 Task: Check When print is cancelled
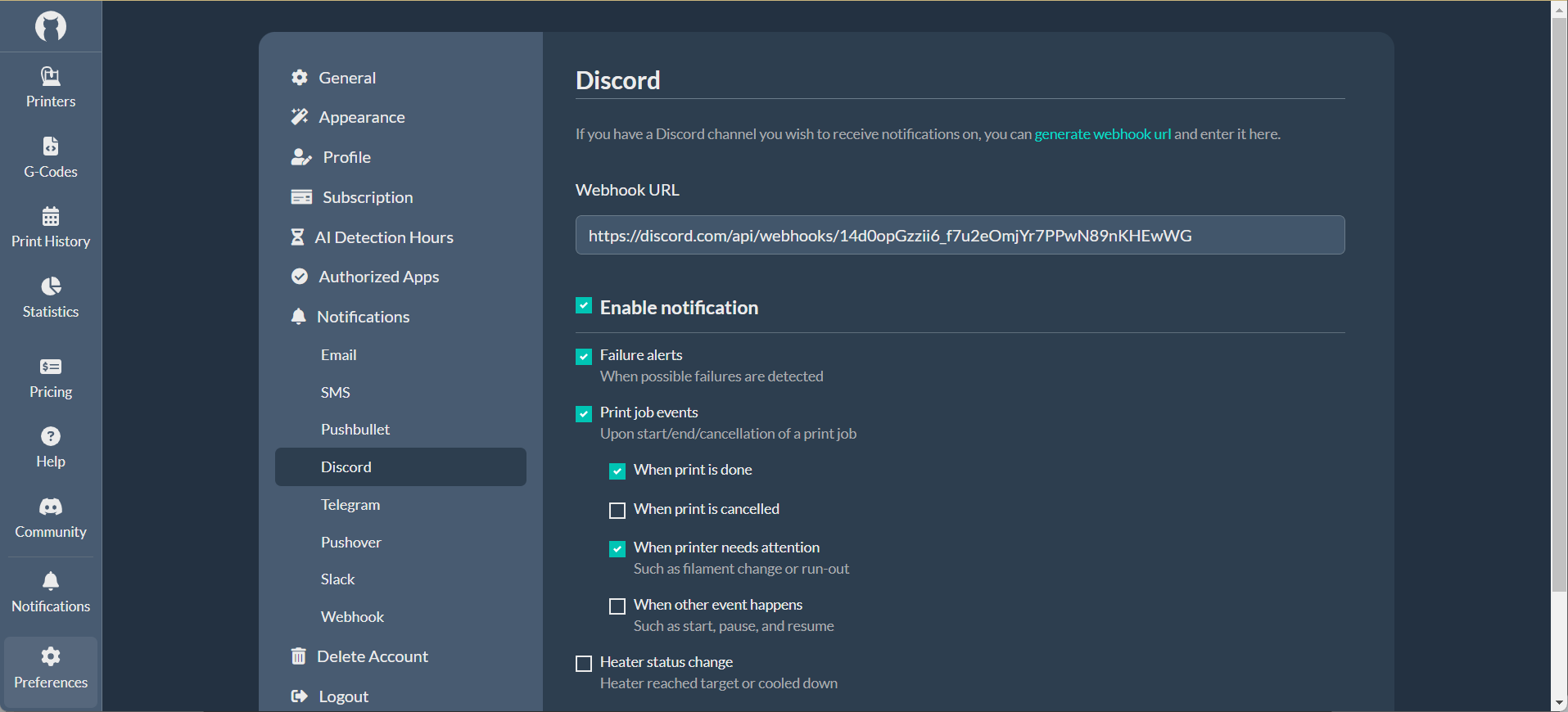coord(617,511)
